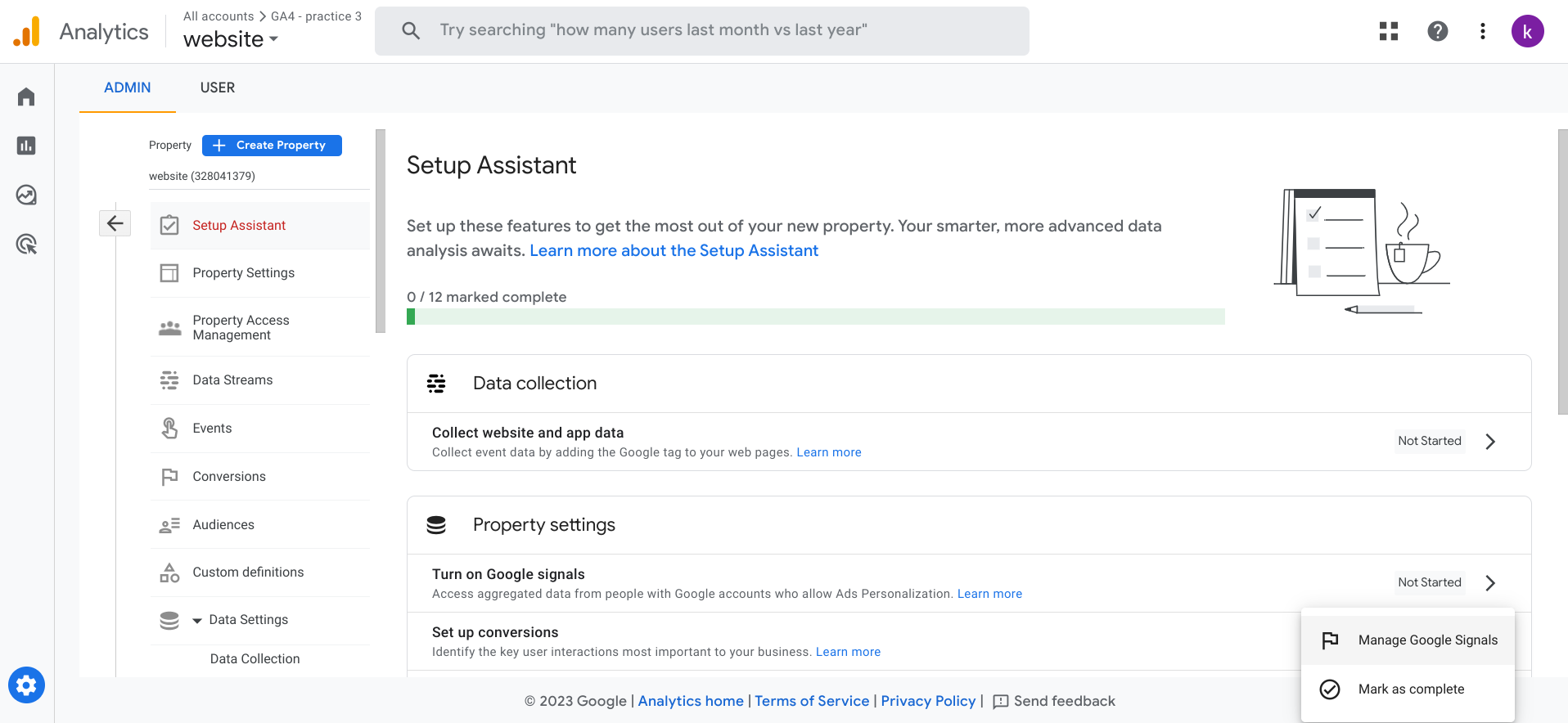Click the back arrow in property column
This screenshot has width=1568, height=723.
click(115, 223)
